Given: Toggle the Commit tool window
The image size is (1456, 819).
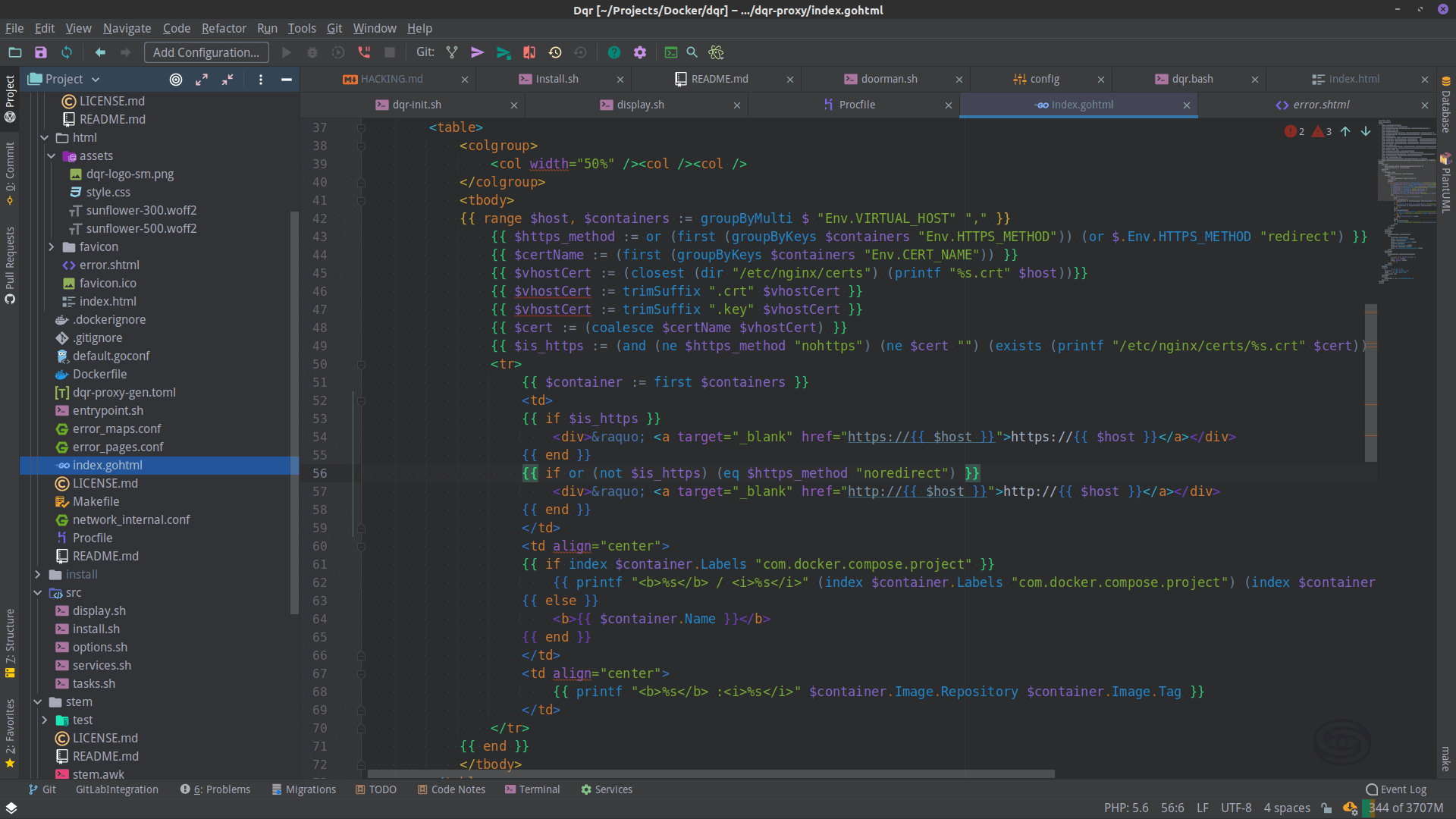Looking at the screenshot, I should pyautogui.click(x=10, y=174).
